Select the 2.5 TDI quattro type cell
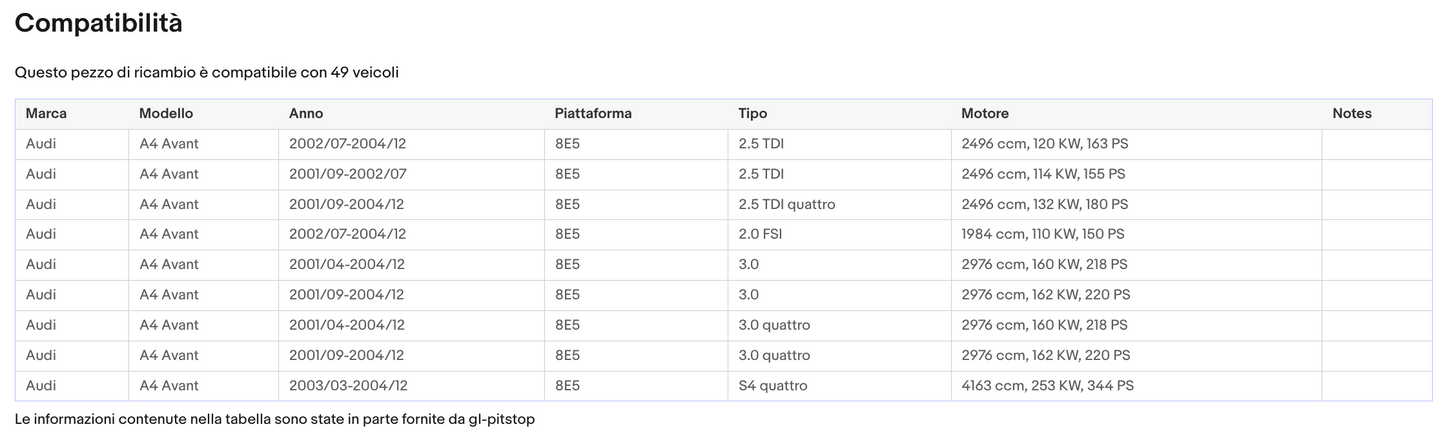 pyautogui.click(x=787, y=204)
